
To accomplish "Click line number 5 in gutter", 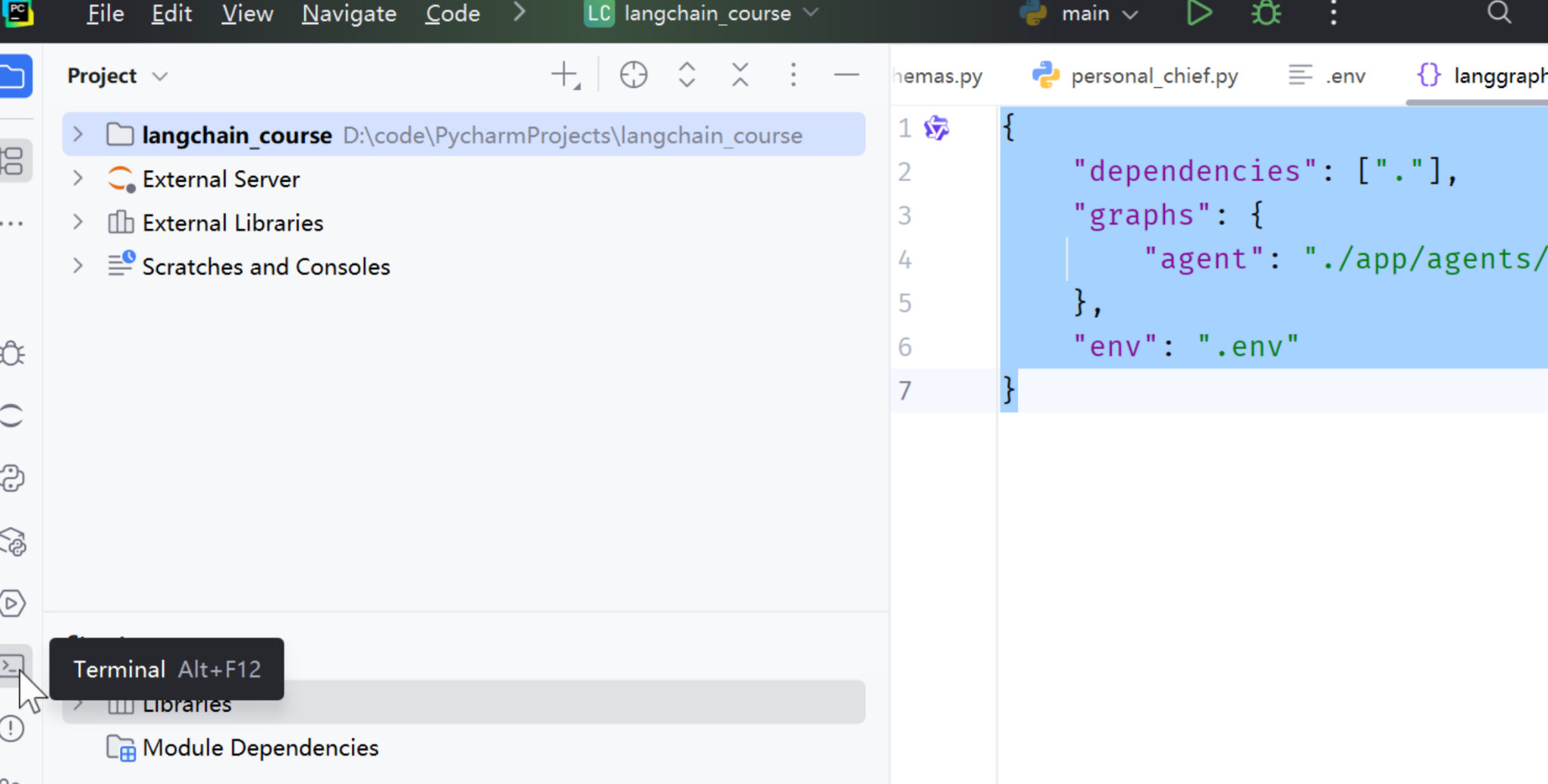I will 905,303.
